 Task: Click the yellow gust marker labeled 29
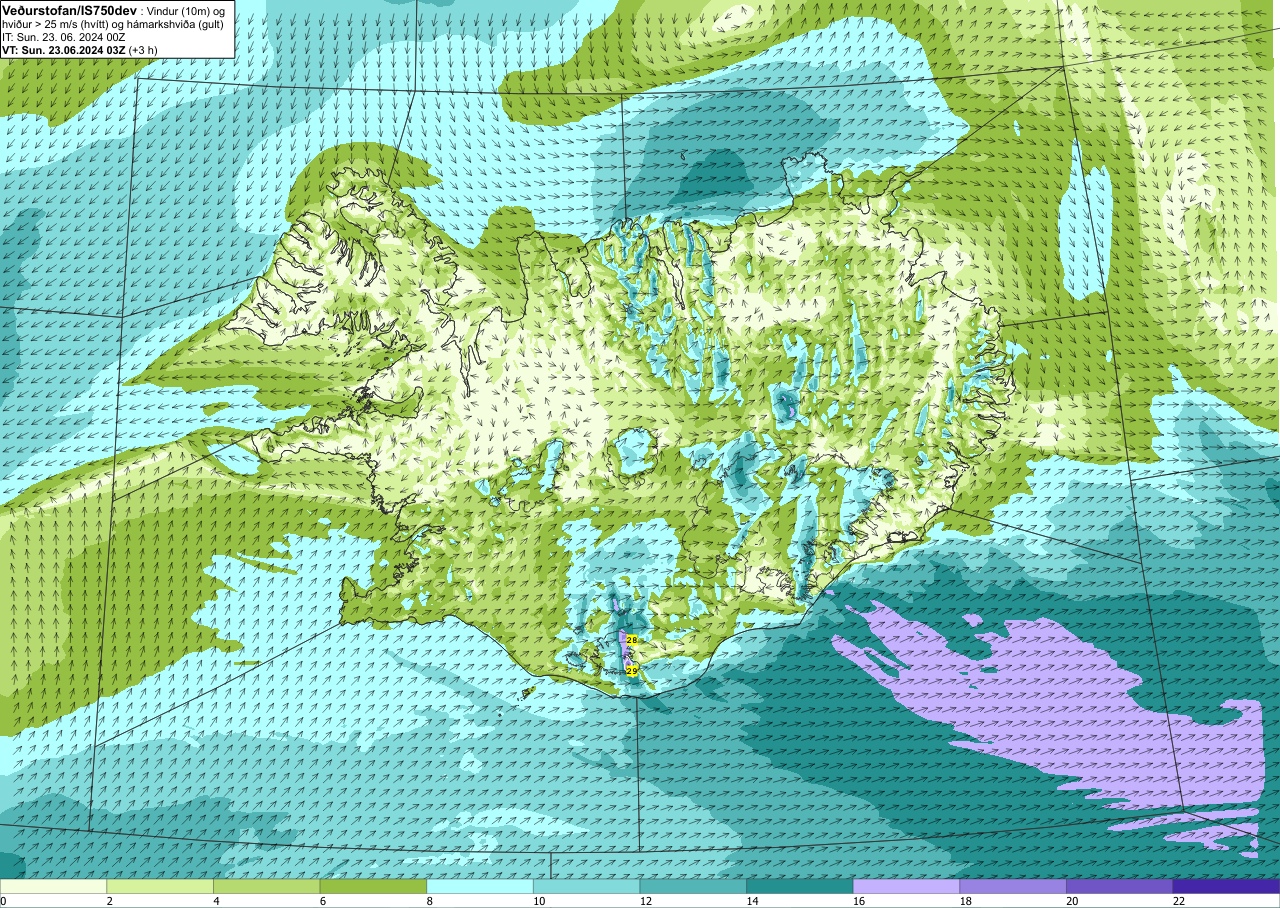point(632,671)
